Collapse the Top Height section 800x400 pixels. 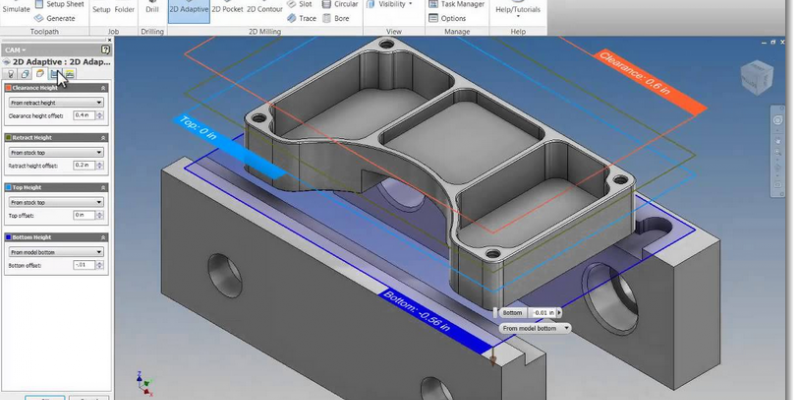105,187
